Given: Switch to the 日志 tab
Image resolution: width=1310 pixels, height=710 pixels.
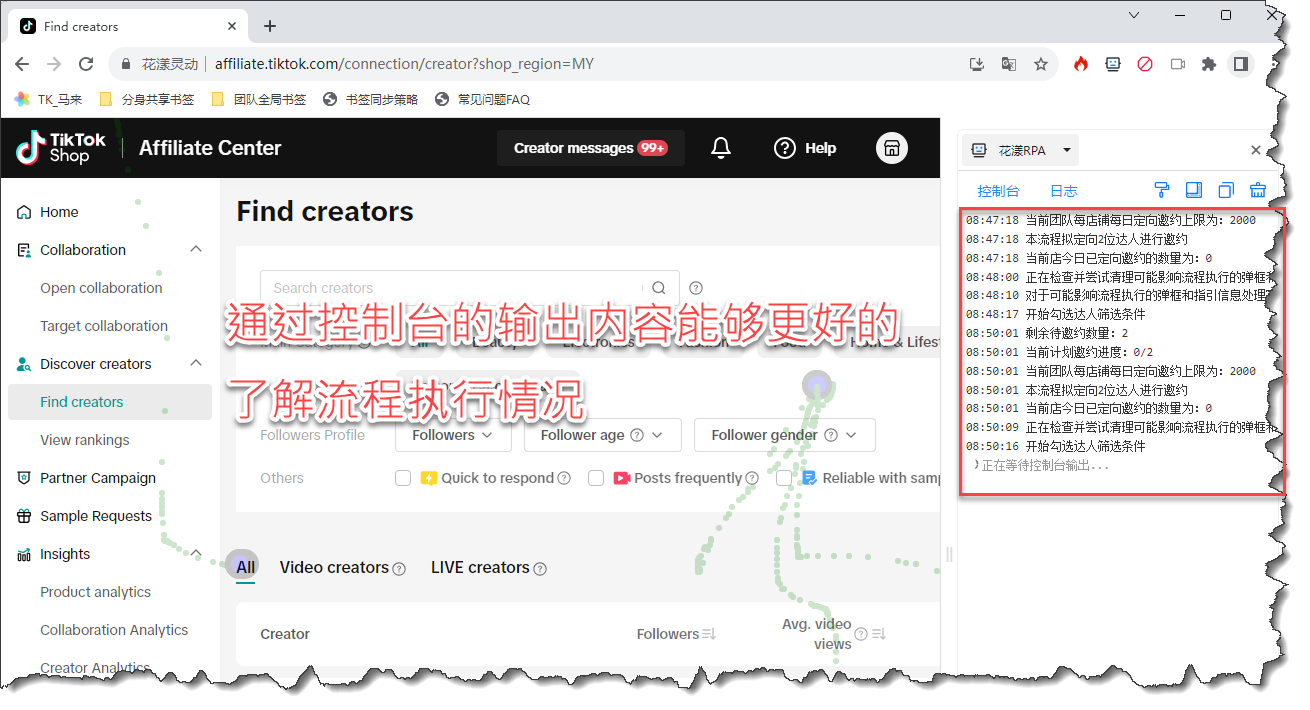Looking at the screenshot, I should [1063, 191].
